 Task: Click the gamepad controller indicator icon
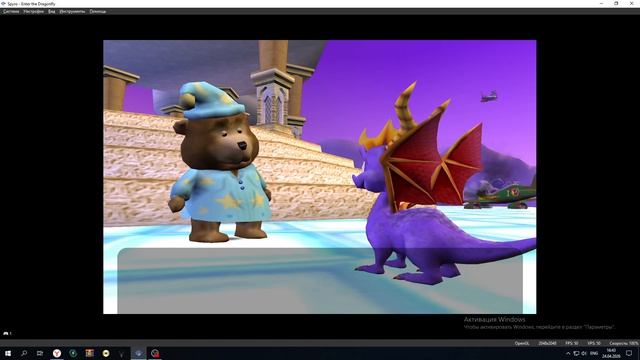(x=7, y=333)
